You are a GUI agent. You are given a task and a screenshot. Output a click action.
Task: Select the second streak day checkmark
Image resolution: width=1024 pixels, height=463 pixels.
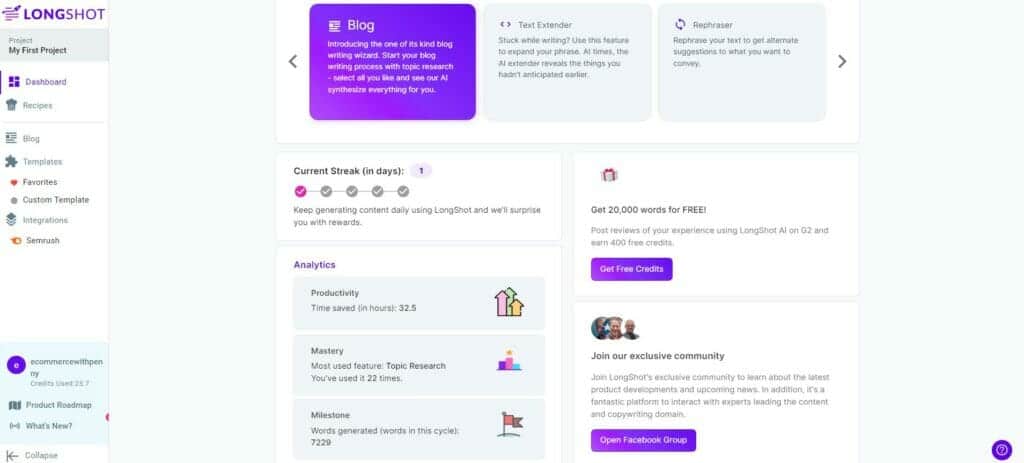tap(326, 191)
